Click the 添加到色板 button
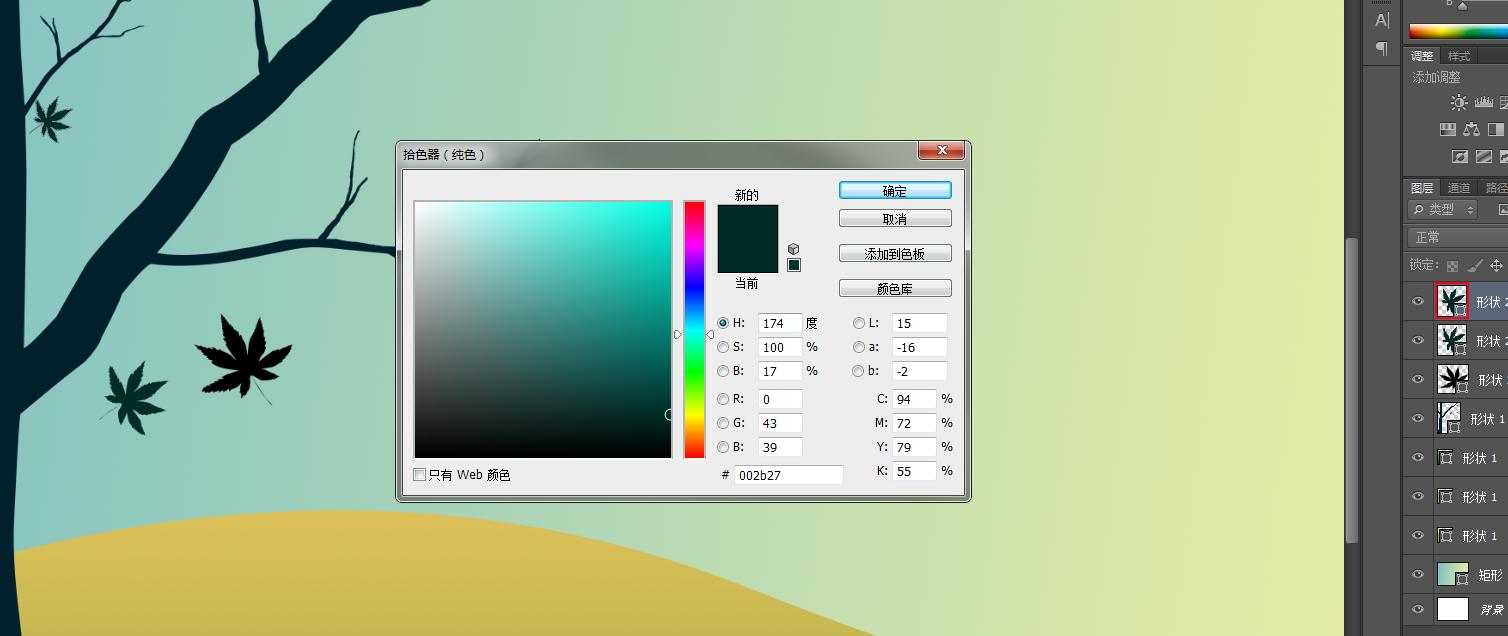Viewport: 1508px width, 636px height. (x=895, y=254)
